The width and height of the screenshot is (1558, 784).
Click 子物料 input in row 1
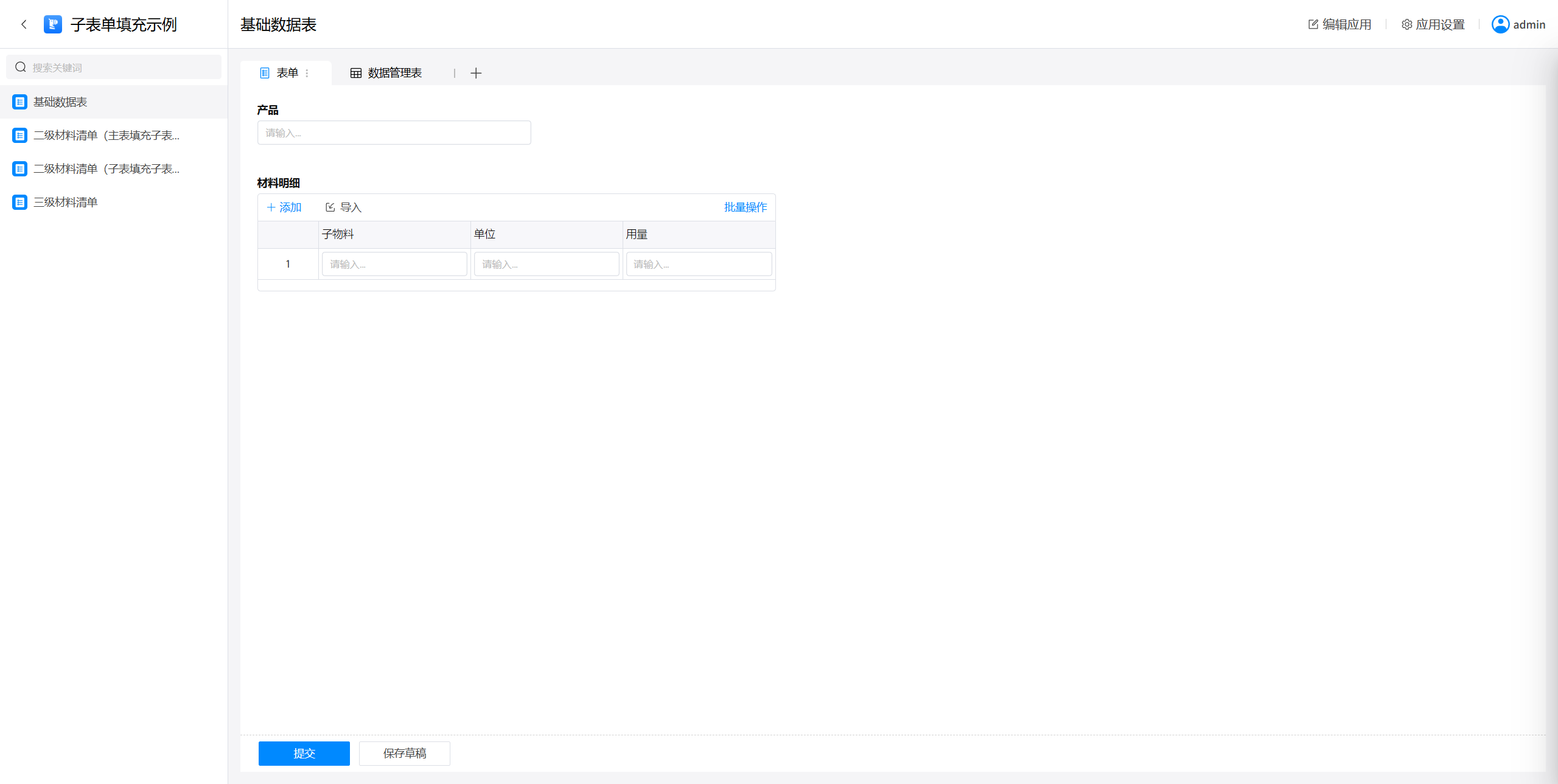(394, 264)
